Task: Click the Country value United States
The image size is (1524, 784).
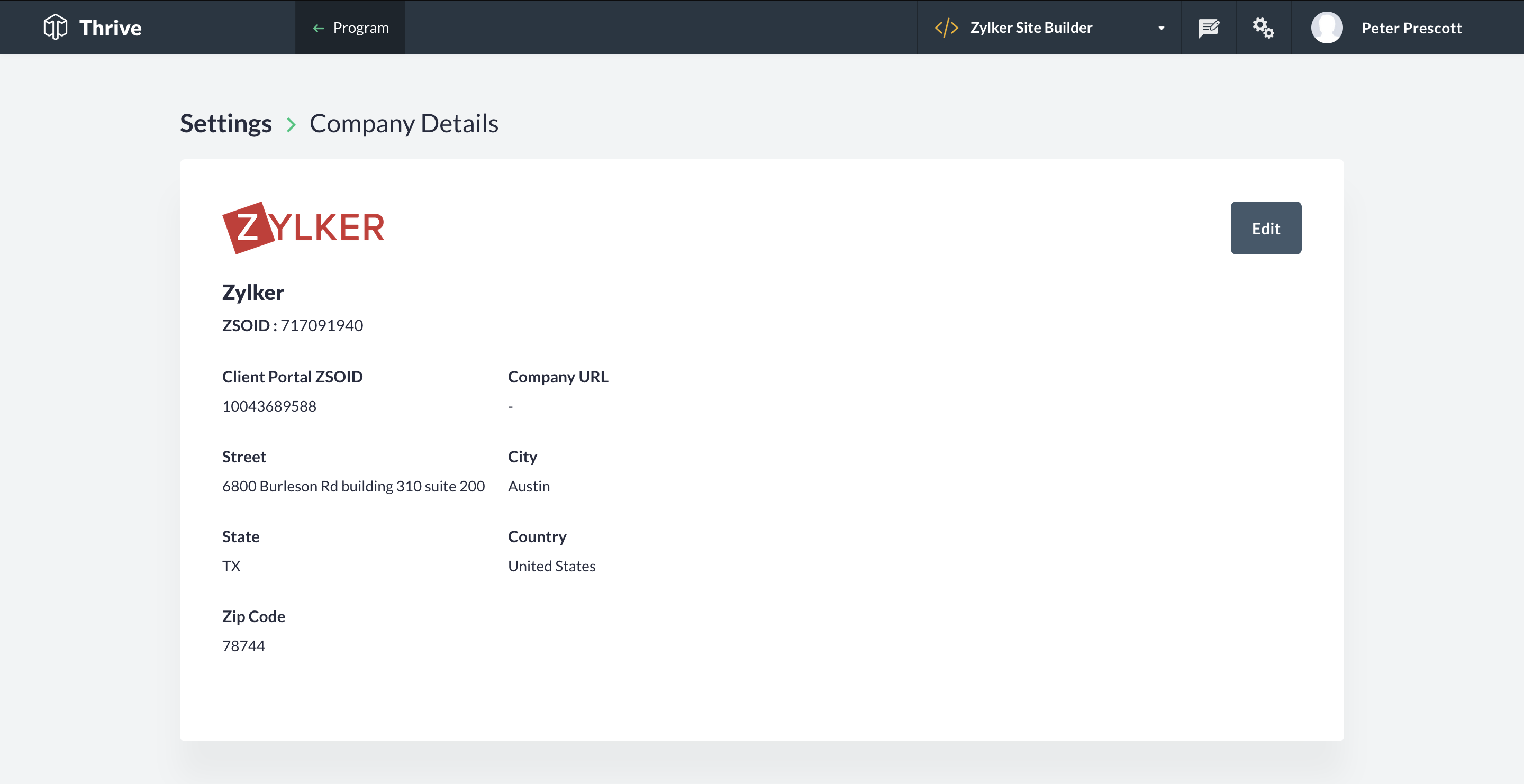Action: click(x=551, y=565)
